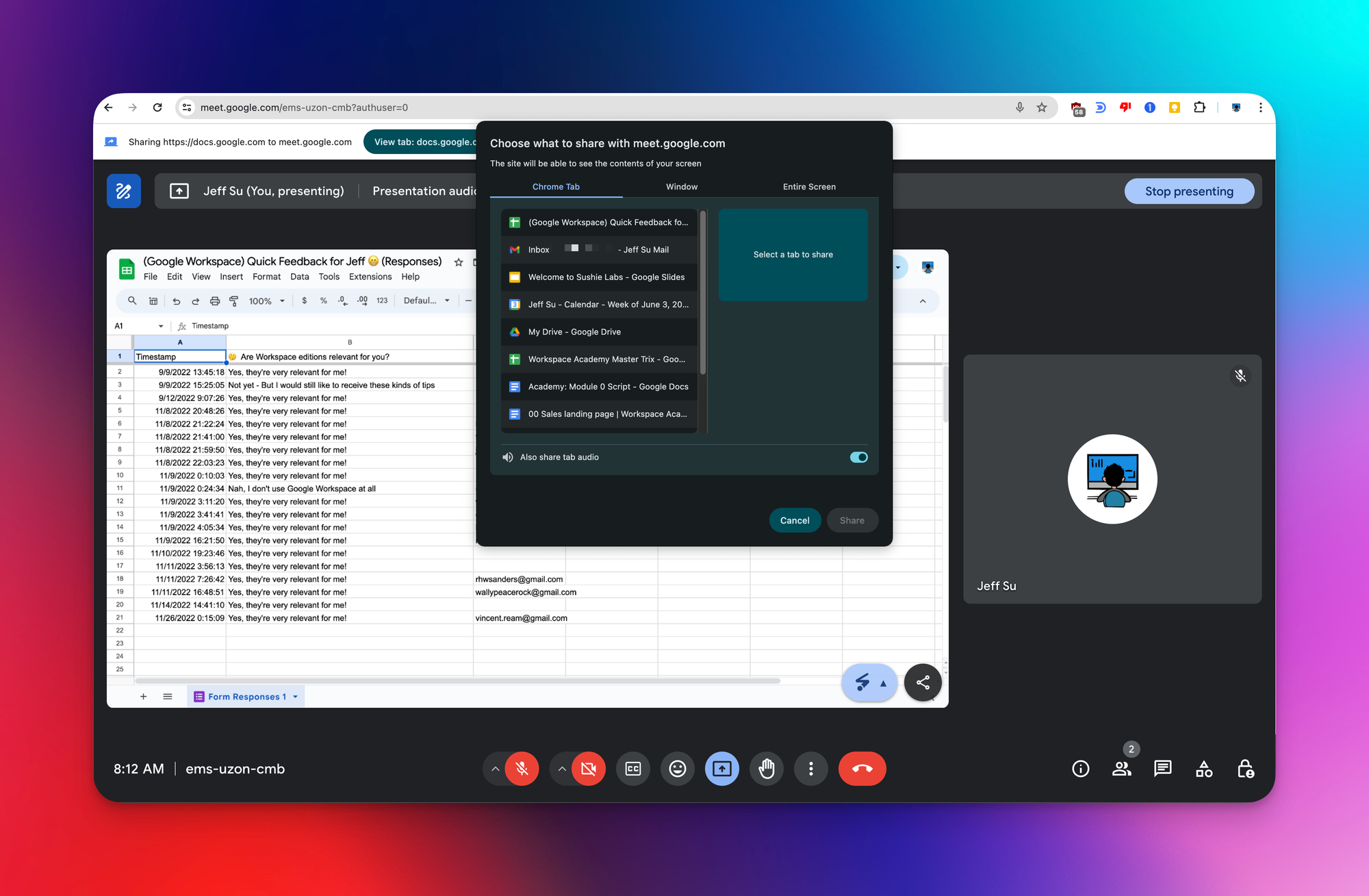This screenshot has height=896, width=1369.
Task: Expand audio settings arrow beside microphone
Action: click(x=495, y=769)
